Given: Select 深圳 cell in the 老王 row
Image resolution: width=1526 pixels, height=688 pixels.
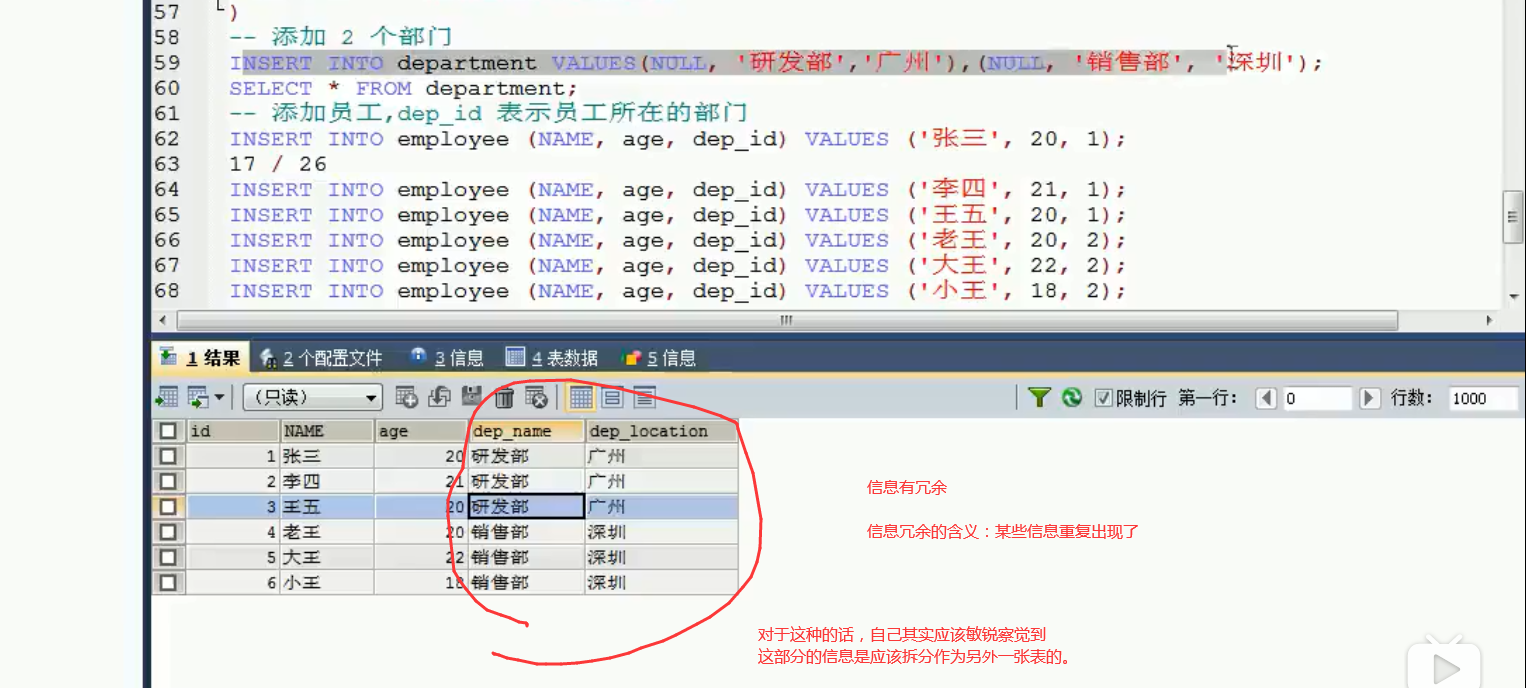Looking at the screenshot, I should (662, 532).
